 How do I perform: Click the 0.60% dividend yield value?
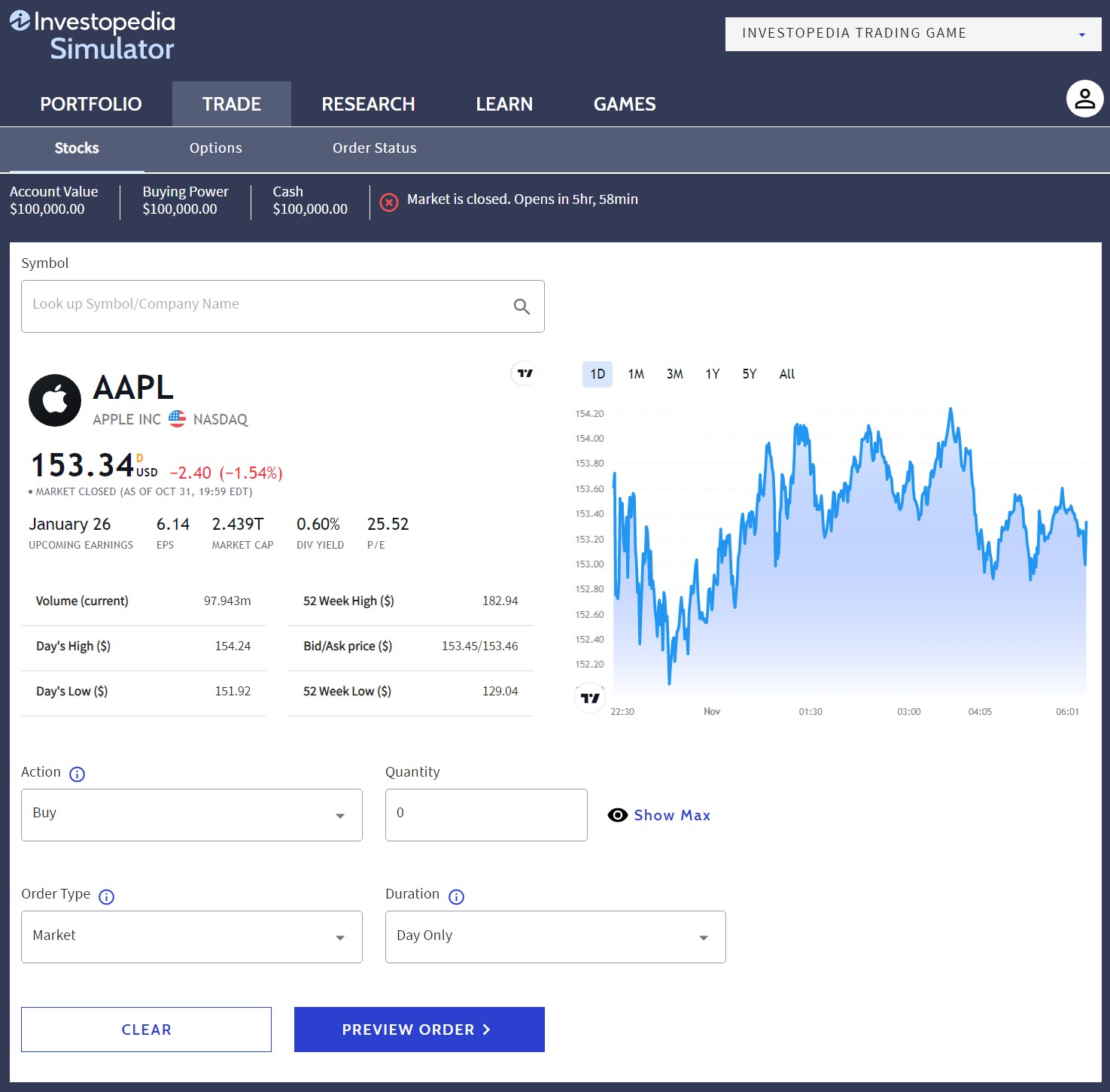(x=318, y=524)
